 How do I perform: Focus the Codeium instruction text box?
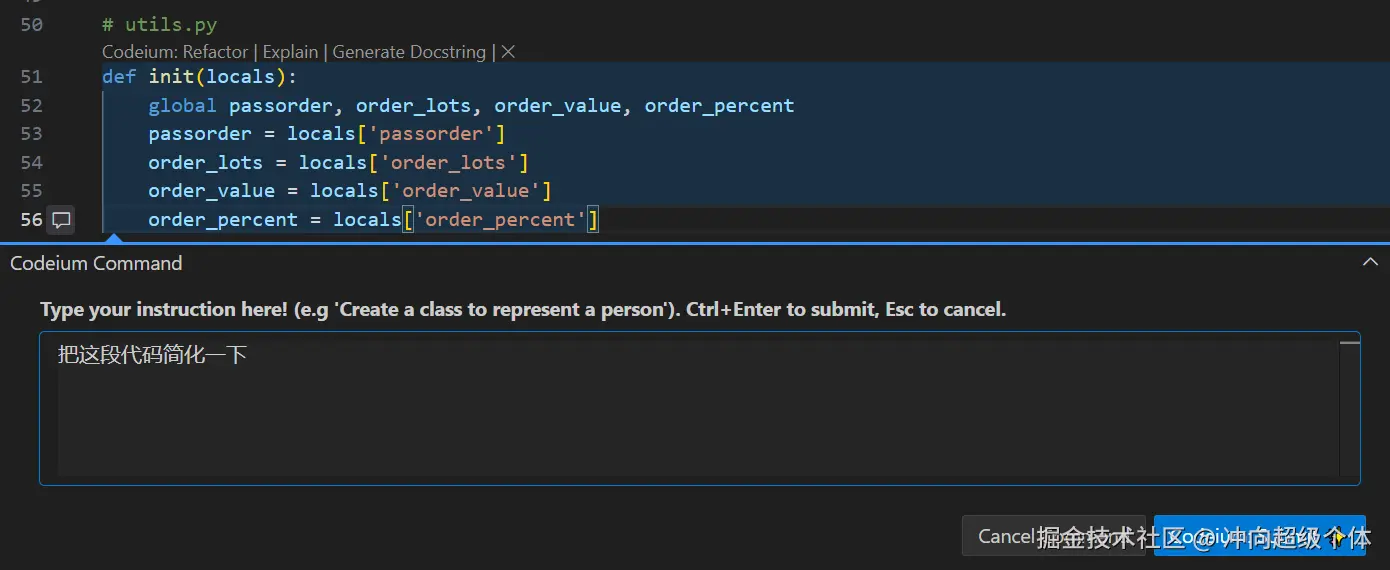(690, 408)
